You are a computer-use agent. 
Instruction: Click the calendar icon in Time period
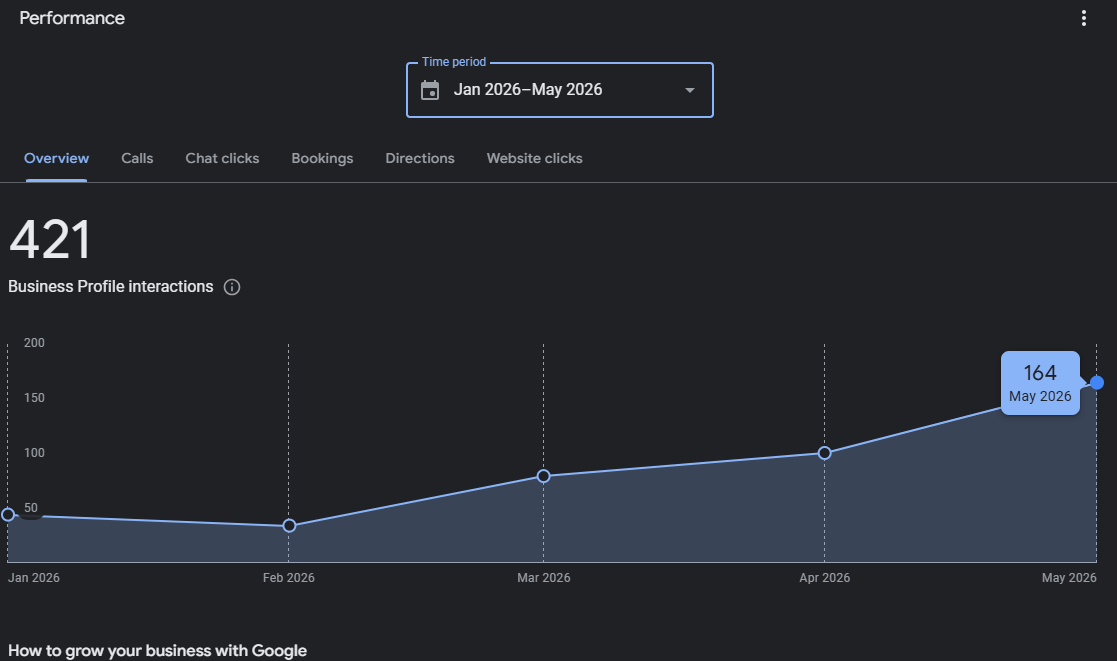pos(430,90)
